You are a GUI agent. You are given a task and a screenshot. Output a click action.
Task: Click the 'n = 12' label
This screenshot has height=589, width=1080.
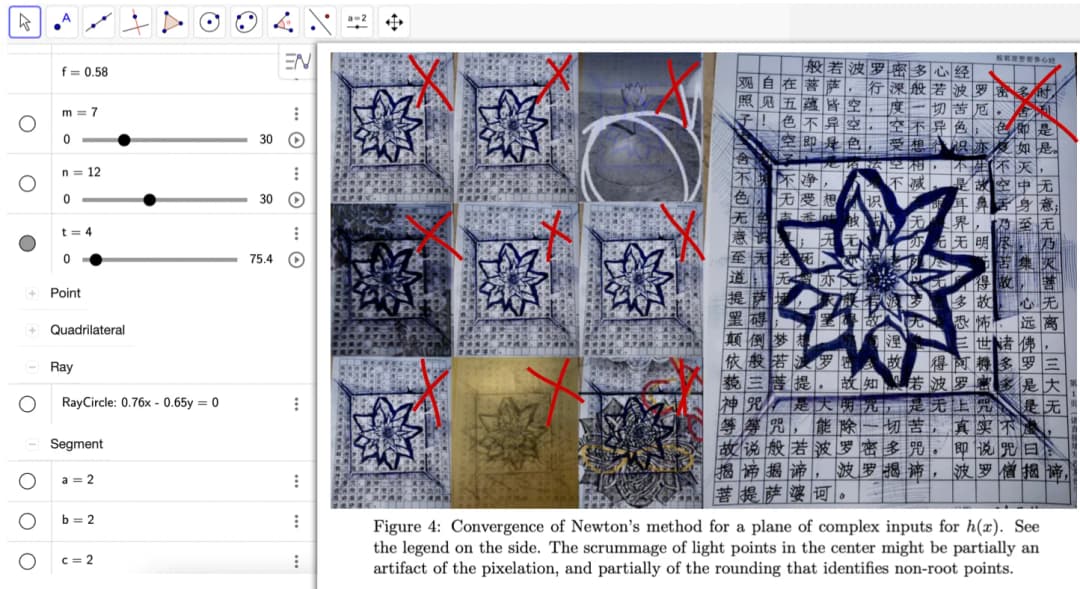coord(81,172)
